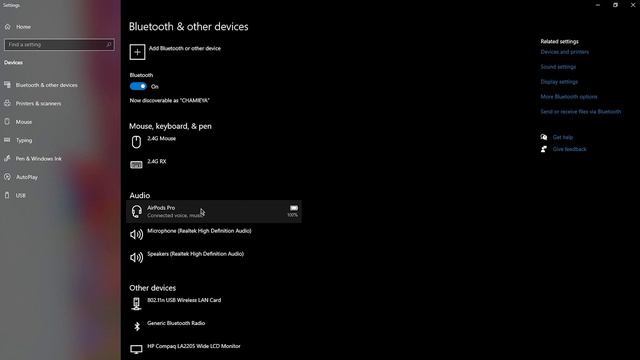The image size is (640, 360).
Task: Focus the Find a setting search box
Action: coord(59,44)
